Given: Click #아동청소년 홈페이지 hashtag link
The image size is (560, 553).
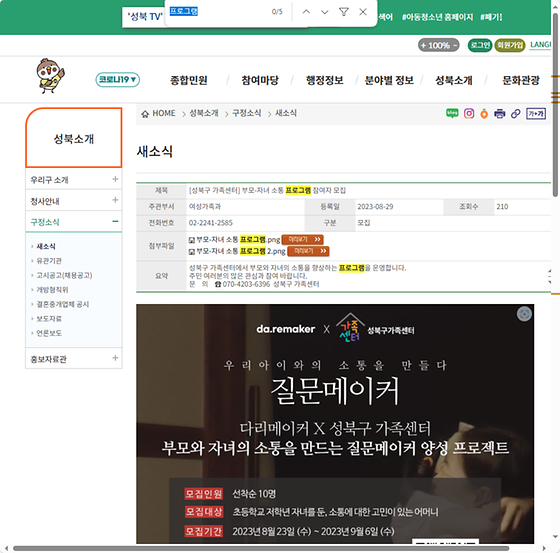Looking at the screenshot, I should click(438, 17).
